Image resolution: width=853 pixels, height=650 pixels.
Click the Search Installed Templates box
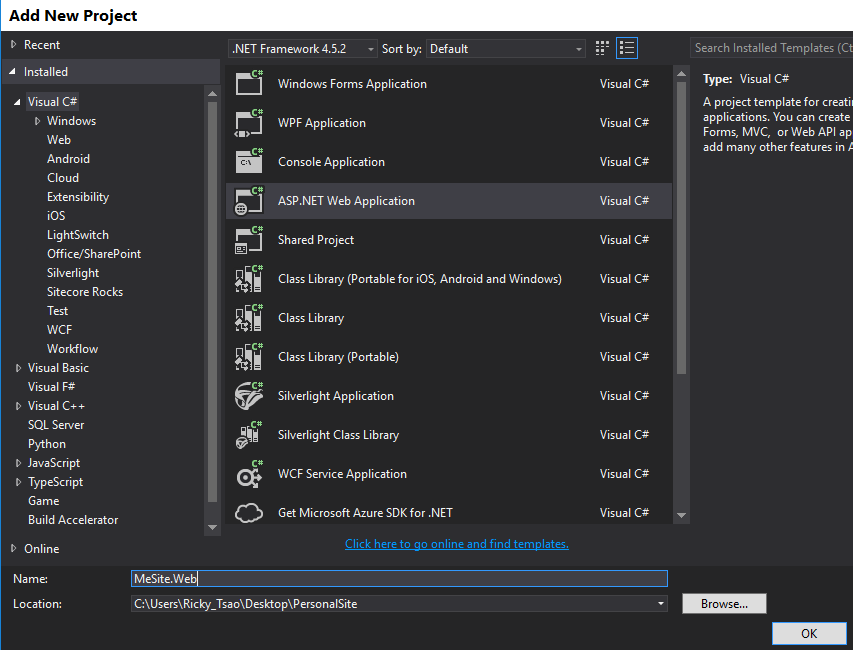(771, 48)
